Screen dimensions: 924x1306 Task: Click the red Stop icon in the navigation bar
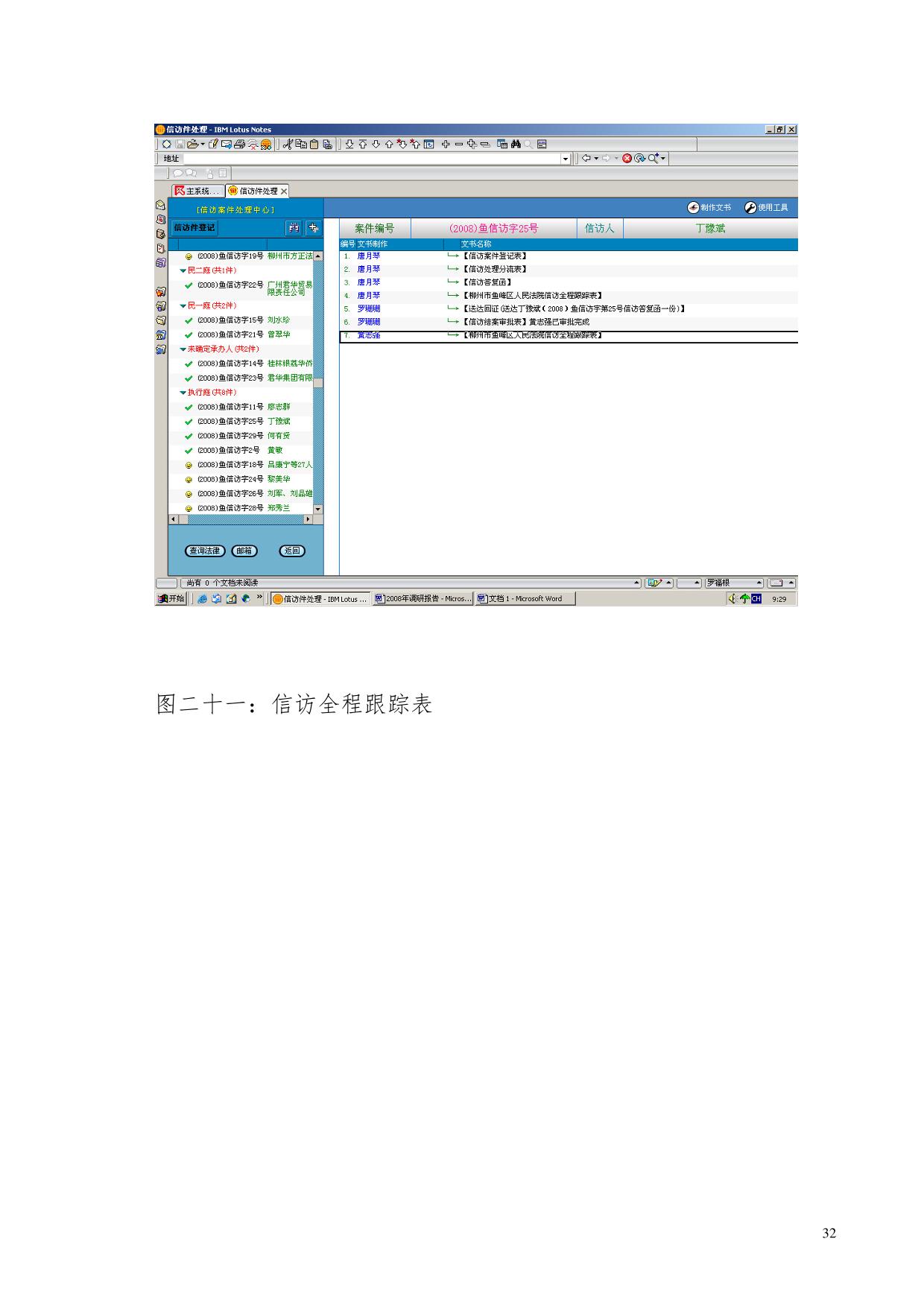point(627,158)
